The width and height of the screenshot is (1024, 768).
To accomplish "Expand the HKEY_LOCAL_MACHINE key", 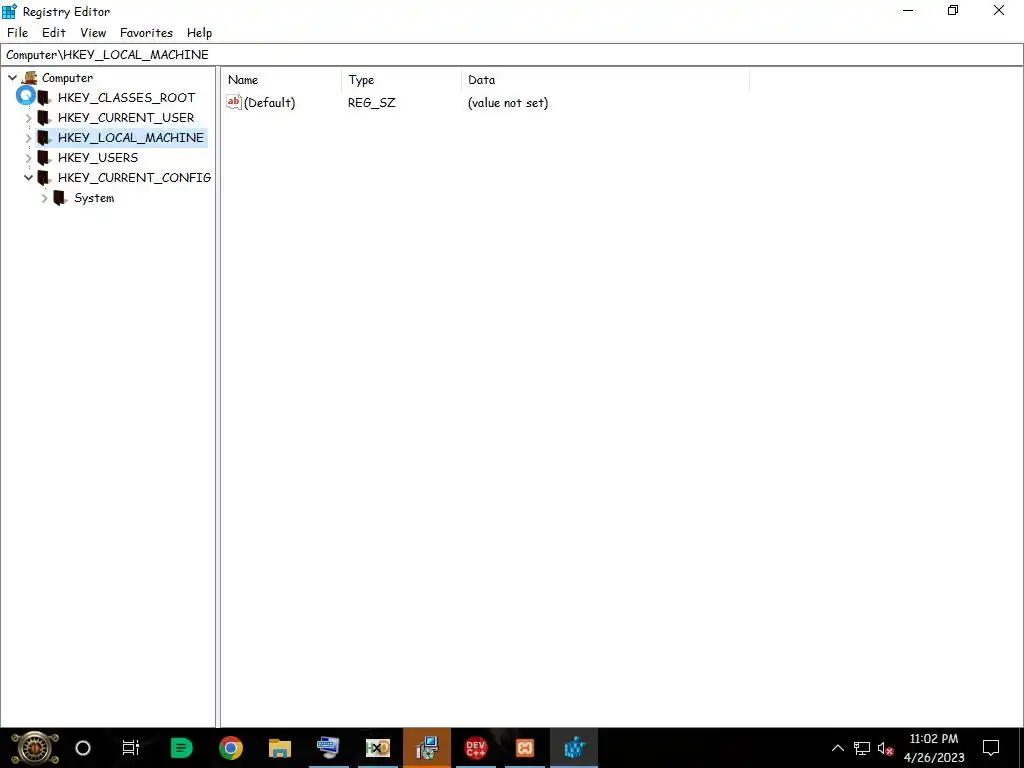I will [x=29, y=138].
